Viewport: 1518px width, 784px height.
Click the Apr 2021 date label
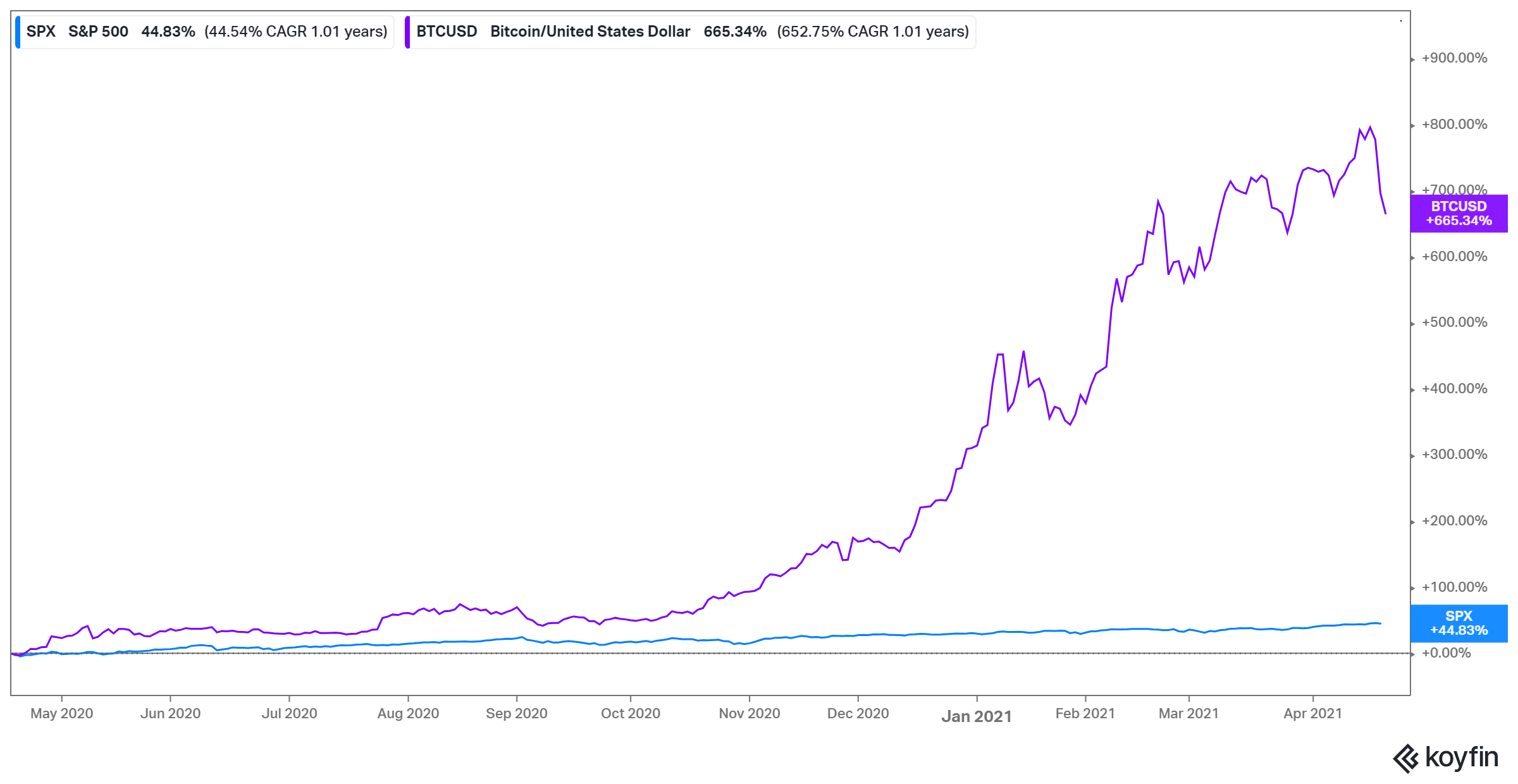click(1312, 713)
